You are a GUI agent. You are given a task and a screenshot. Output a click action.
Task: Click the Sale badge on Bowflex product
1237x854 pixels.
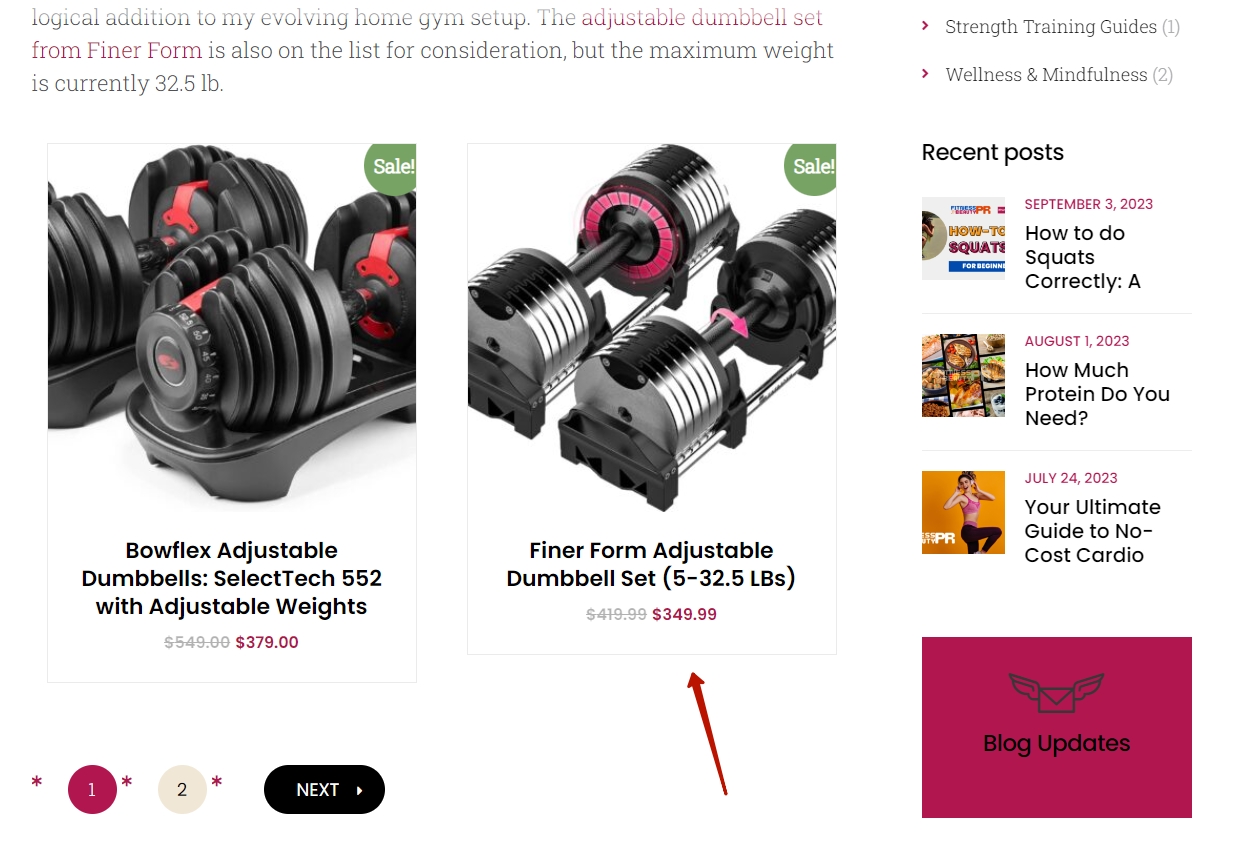coord(391,168)
